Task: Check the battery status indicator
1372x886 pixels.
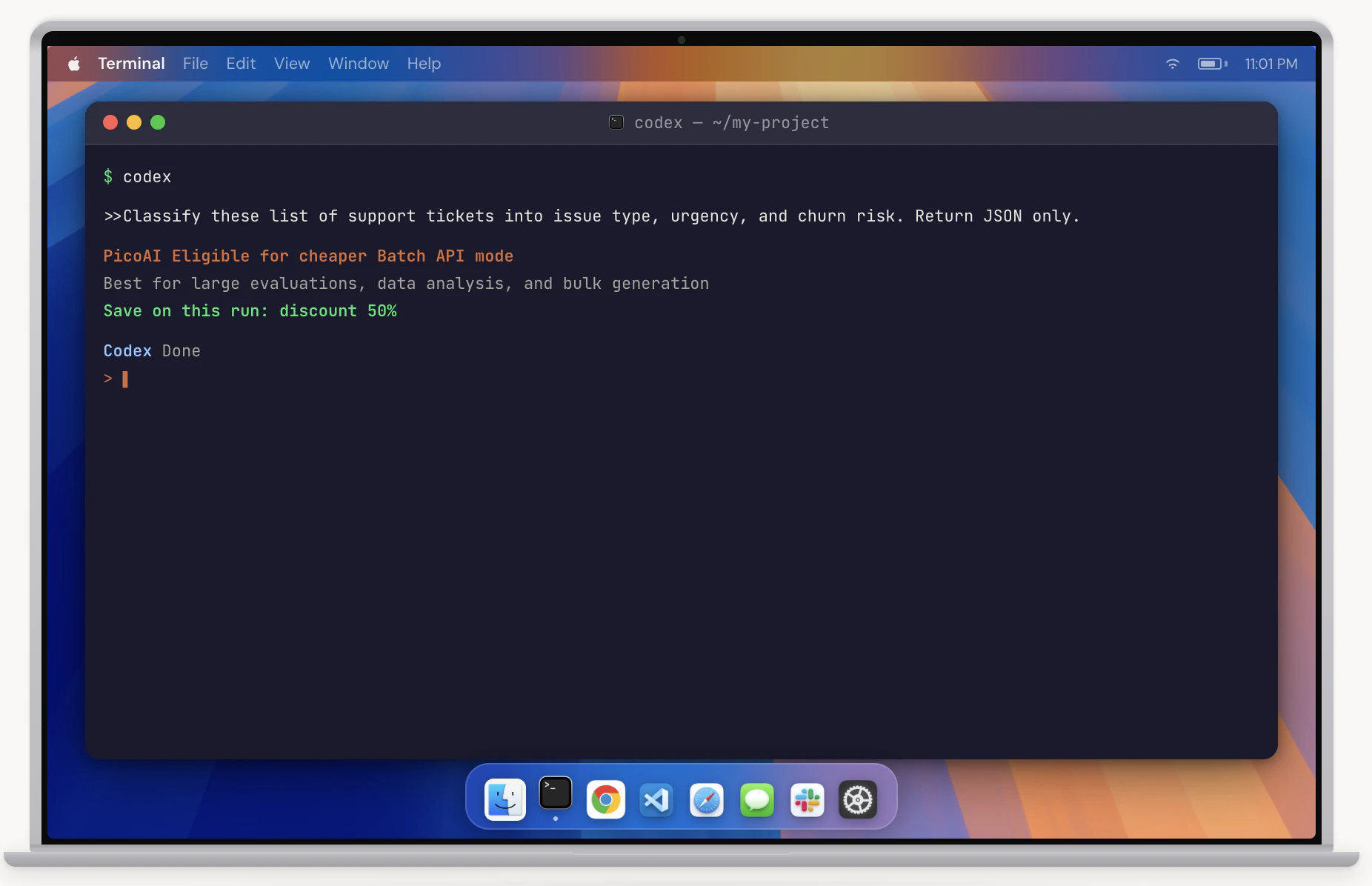Action: pos(1211,64)
